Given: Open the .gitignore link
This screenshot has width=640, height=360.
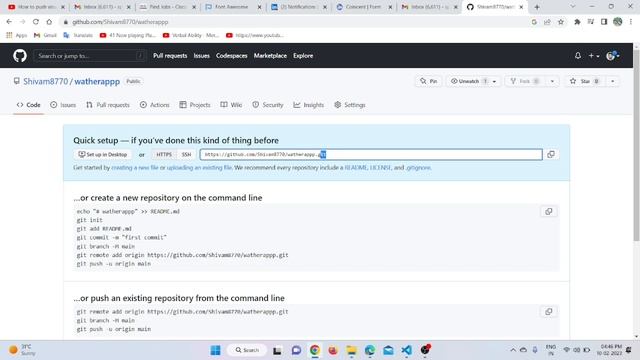Looking at the screenshot, I should 418,168.
